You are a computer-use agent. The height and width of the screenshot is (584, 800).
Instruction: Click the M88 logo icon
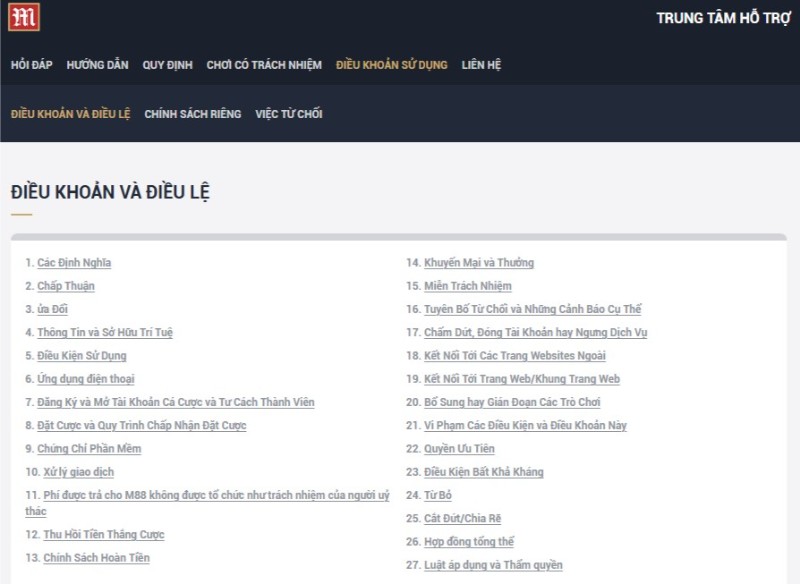click(24, 17)
